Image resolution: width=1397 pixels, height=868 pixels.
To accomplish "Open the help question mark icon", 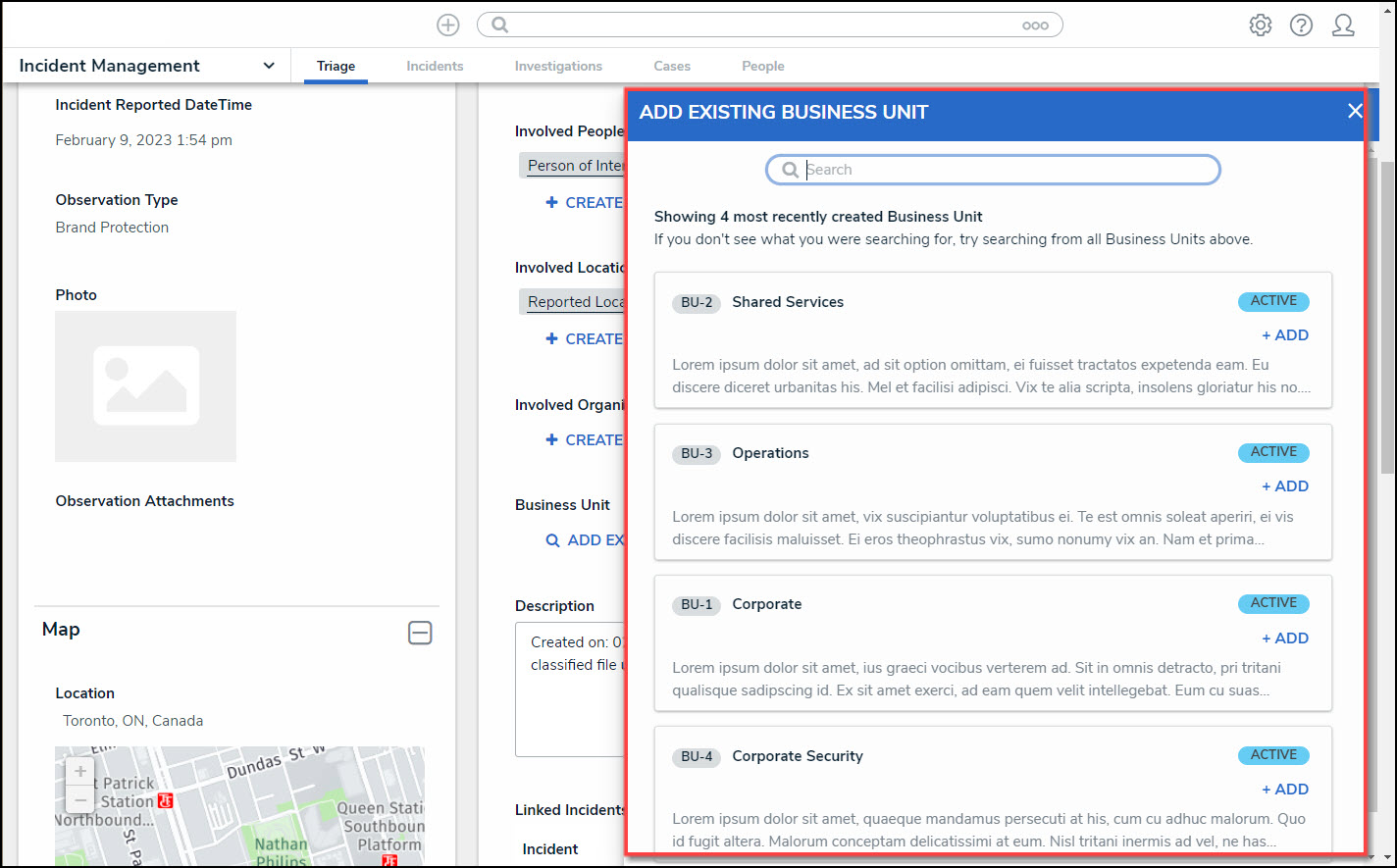I will point(1301,26).
